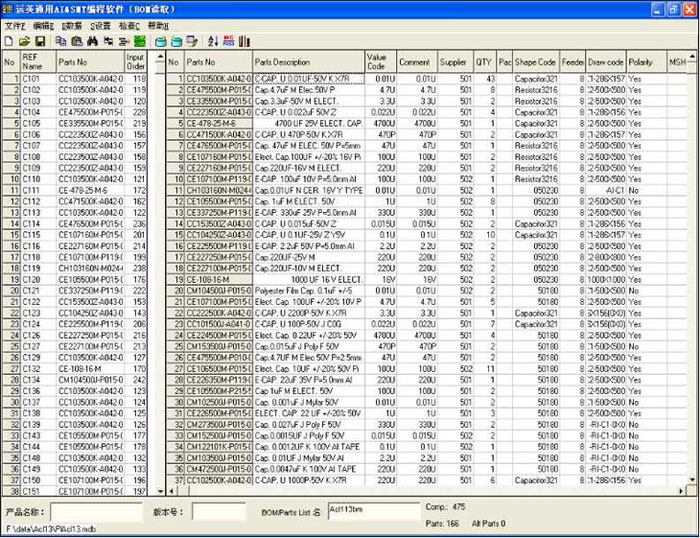Click the Shape Code column header
Screen dimensions: 700x538
[535, 62]
